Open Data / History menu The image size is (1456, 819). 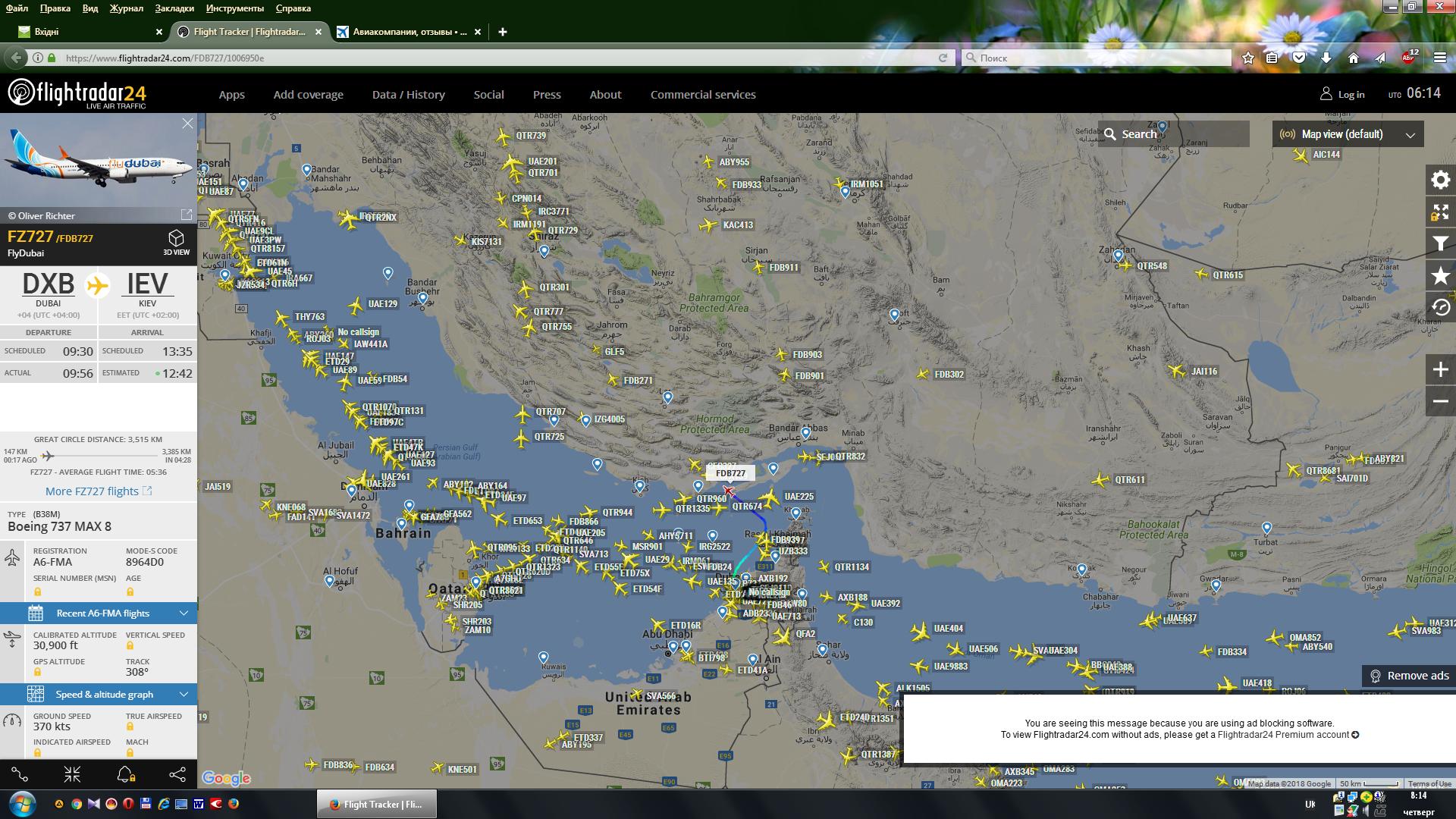(x=408, y=95)
